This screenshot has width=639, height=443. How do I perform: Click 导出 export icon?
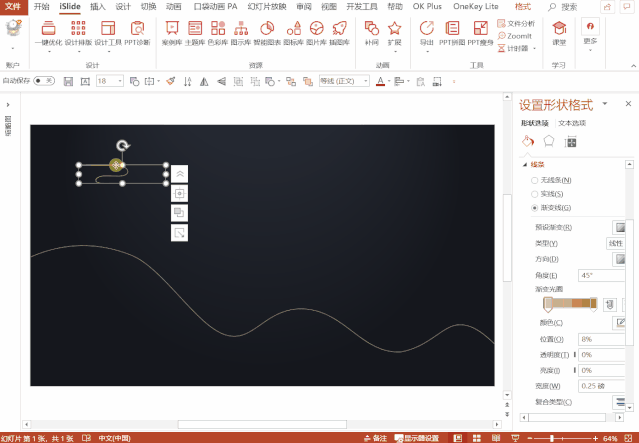coord(427,33)
